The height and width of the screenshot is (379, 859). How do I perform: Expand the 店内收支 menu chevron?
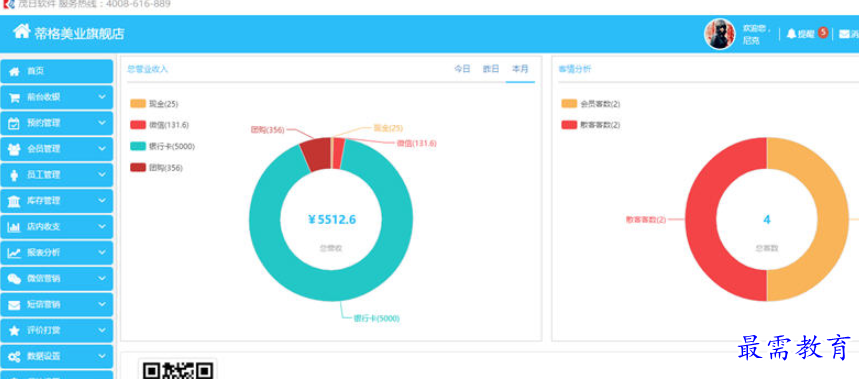point(102,226)
